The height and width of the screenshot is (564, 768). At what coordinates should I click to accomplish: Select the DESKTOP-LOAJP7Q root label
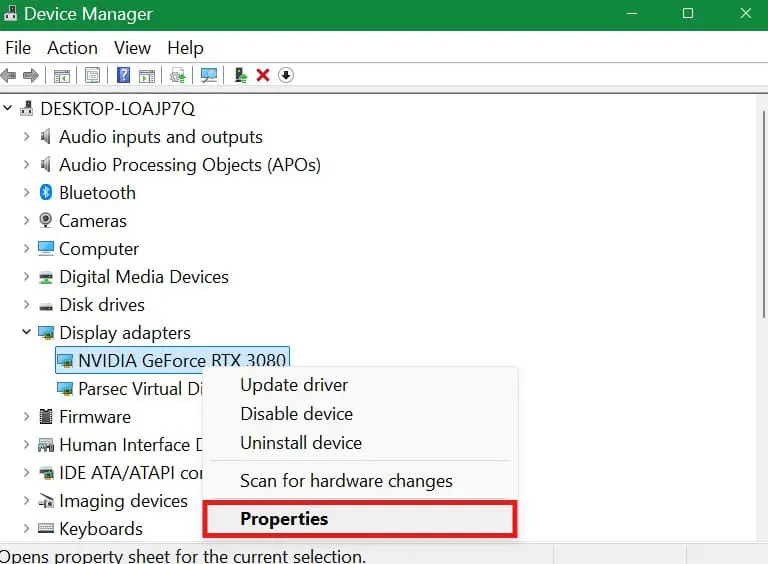click(x=118, y=108)
